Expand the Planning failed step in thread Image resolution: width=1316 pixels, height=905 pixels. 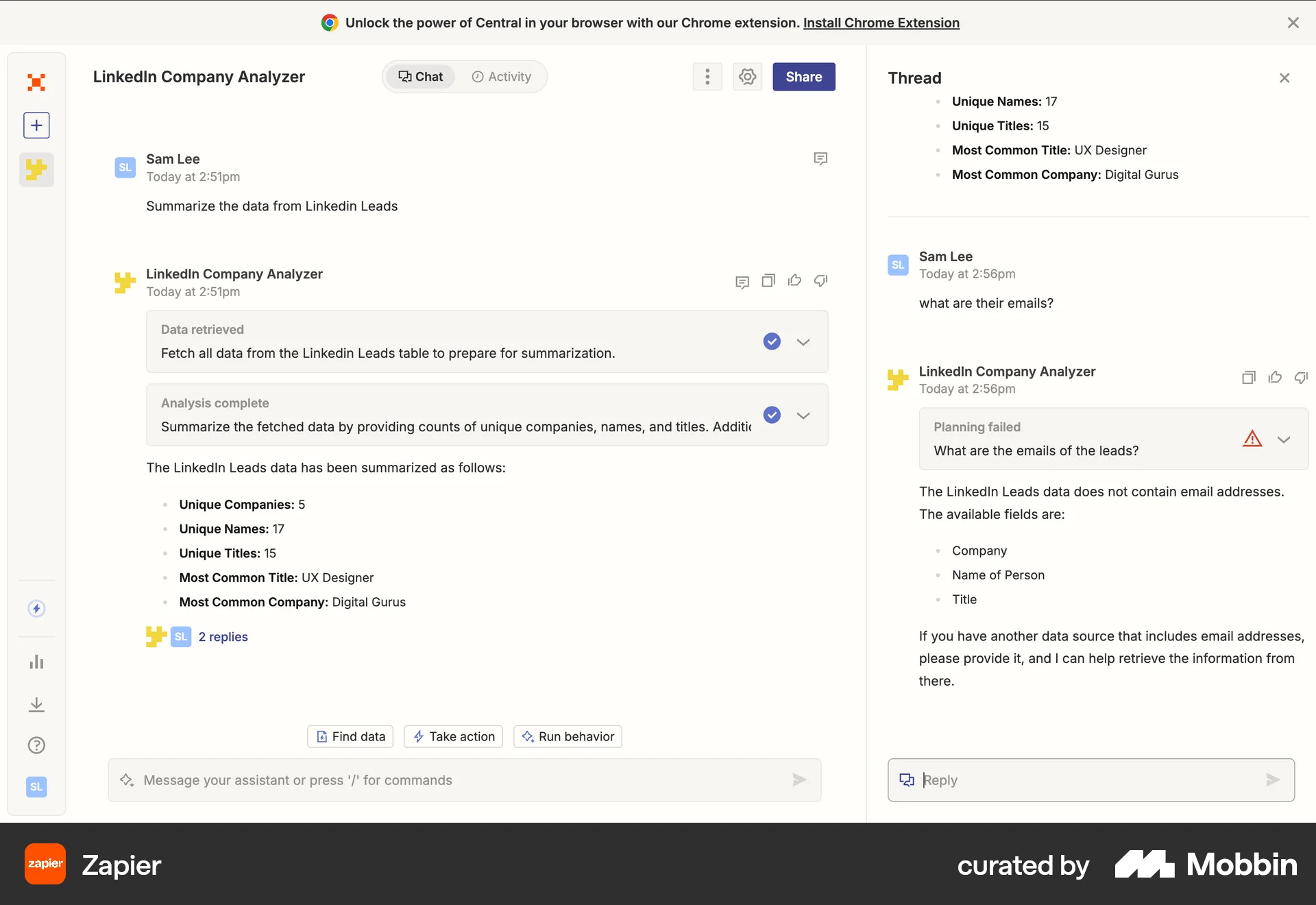[x=1283, y=439]
